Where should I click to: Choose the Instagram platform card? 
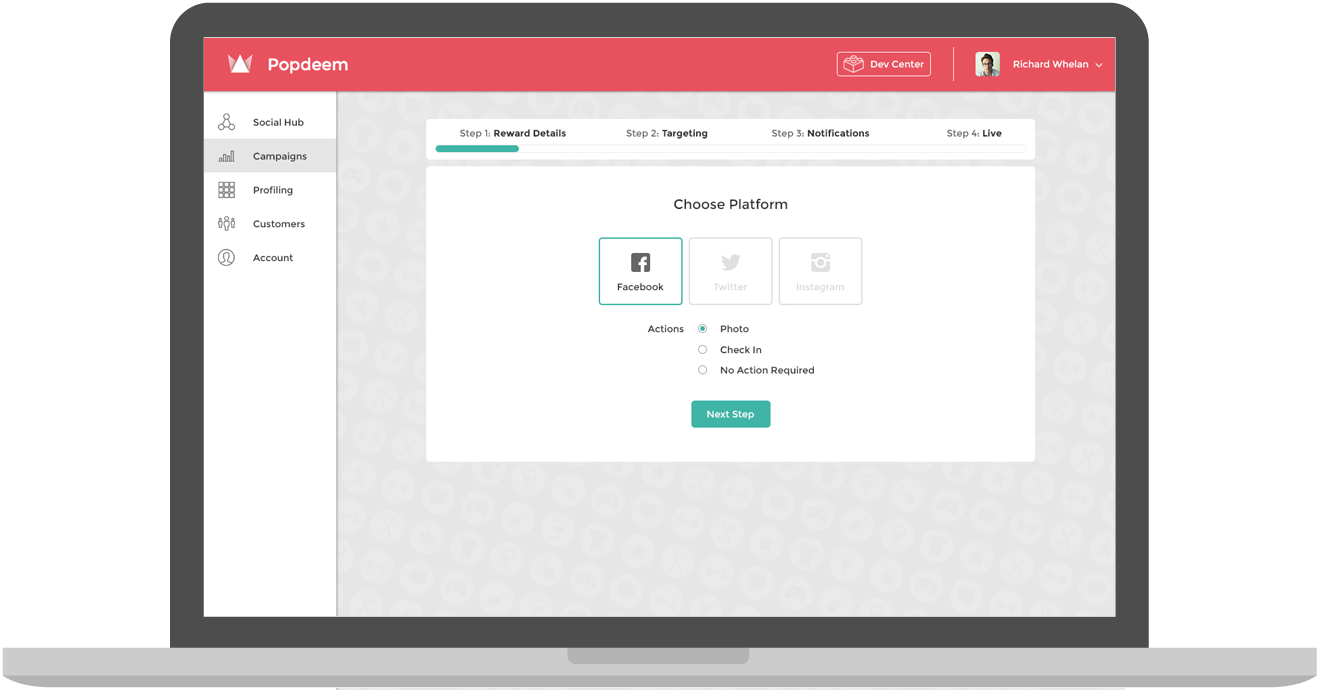tap(821, 271)
